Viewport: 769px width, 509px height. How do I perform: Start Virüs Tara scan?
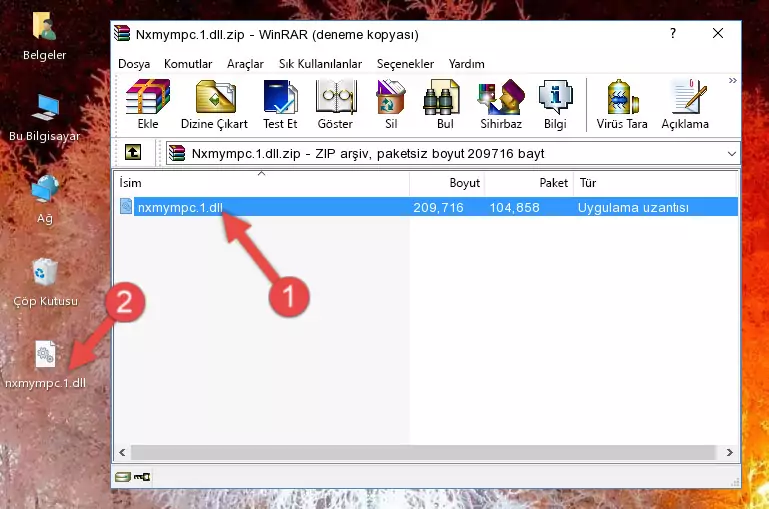pyautogui.click(x=622, y=104)
